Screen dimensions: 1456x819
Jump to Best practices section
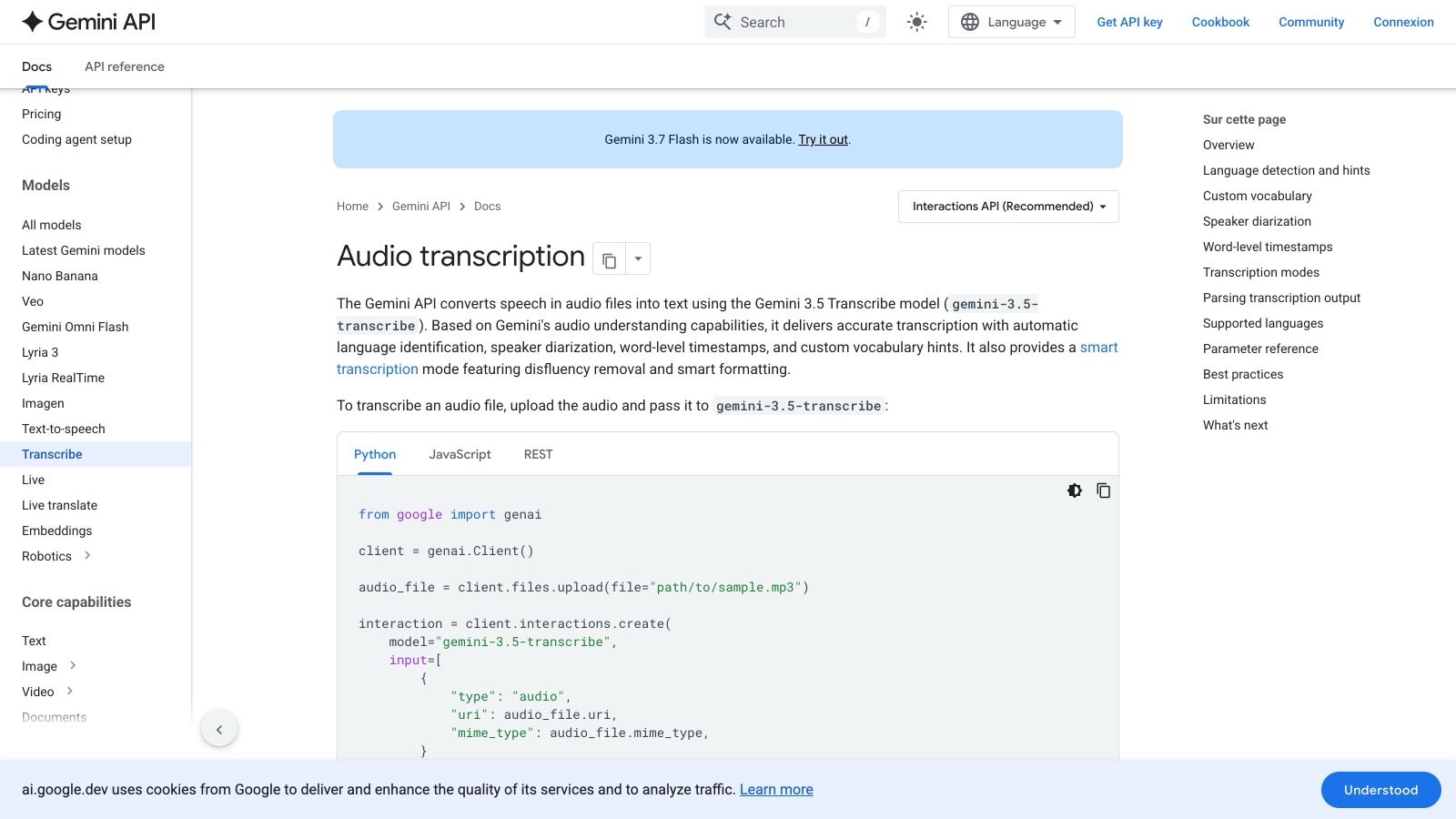(x=1243, y=374)
